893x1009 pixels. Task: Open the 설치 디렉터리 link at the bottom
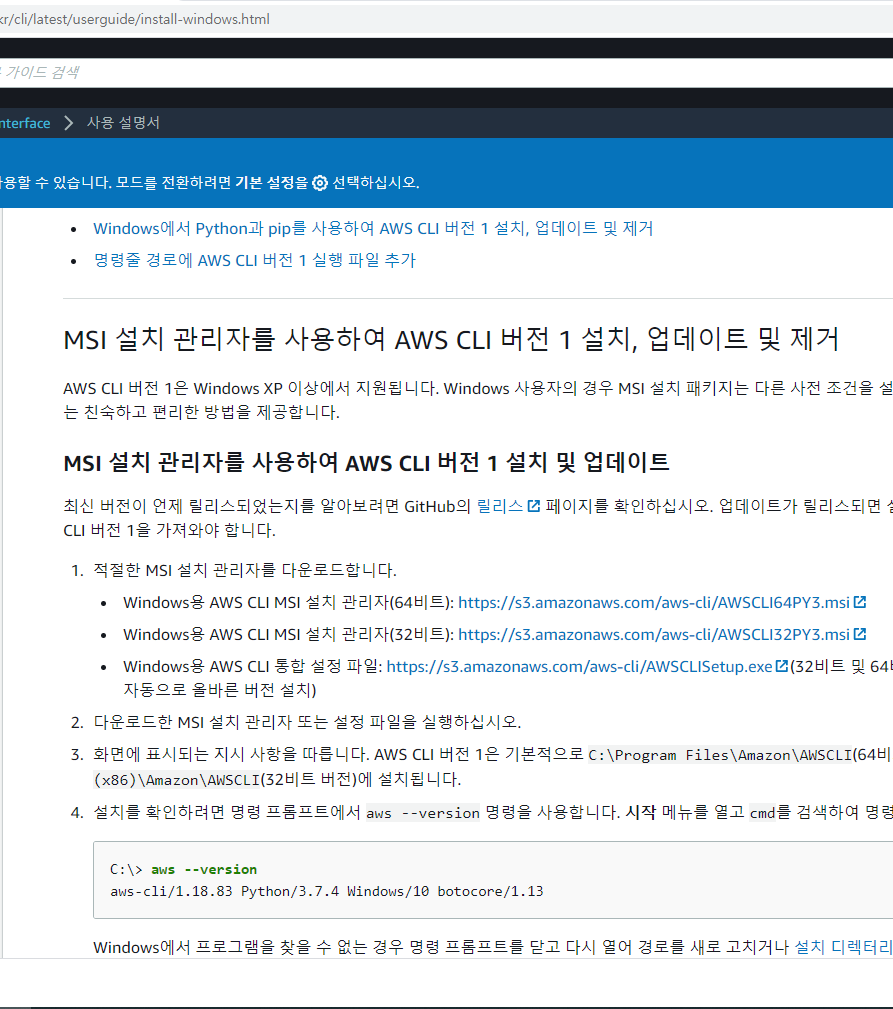843,947
